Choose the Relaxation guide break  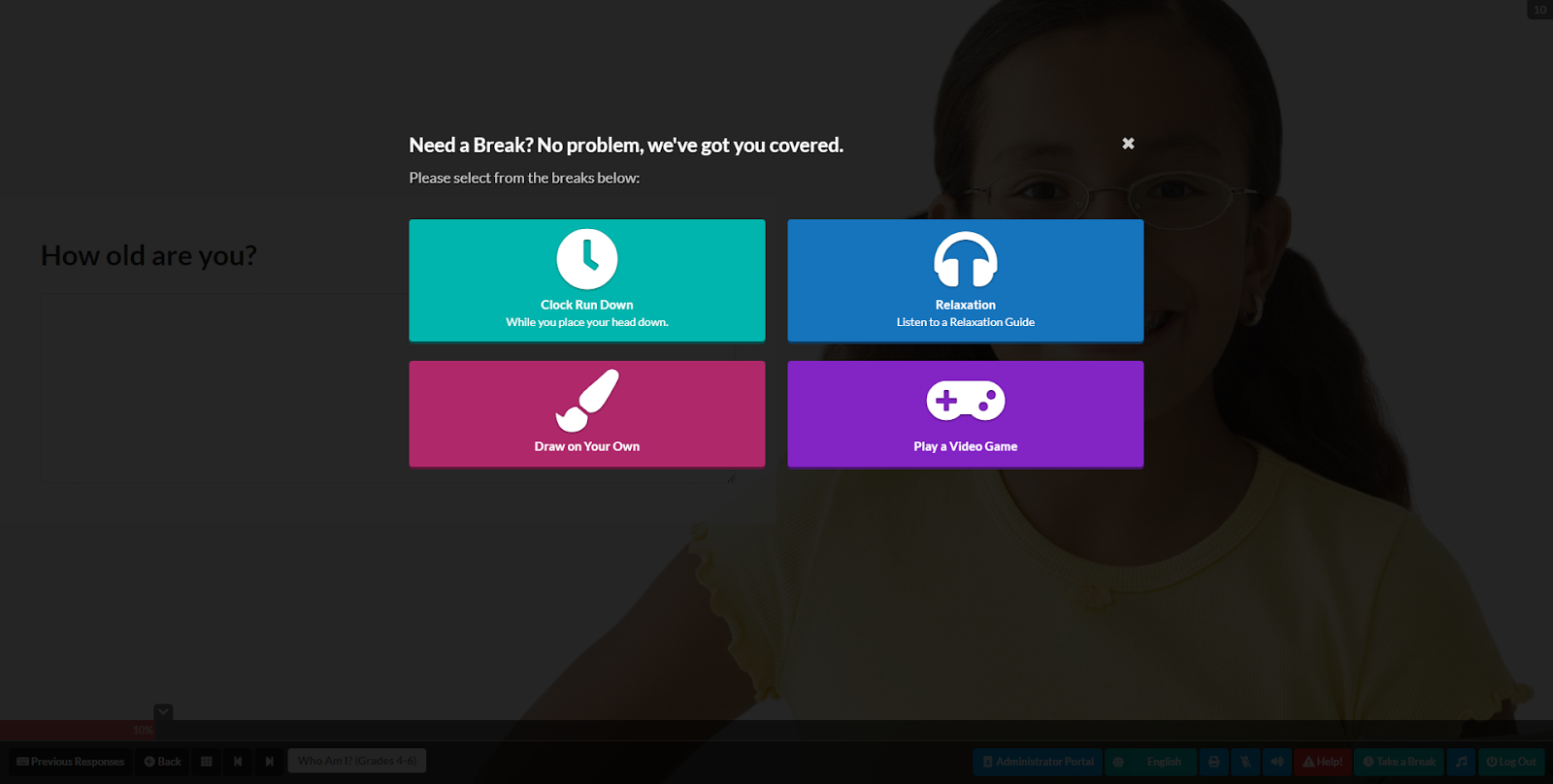pos(966,280)
